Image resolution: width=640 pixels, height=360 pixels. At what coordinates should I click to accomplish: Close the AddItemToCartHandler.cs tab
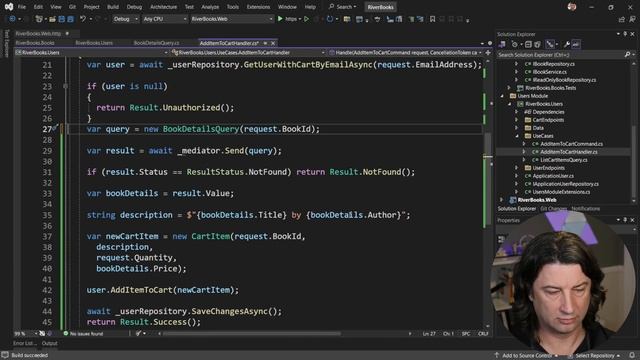click(x=273, y=43)
